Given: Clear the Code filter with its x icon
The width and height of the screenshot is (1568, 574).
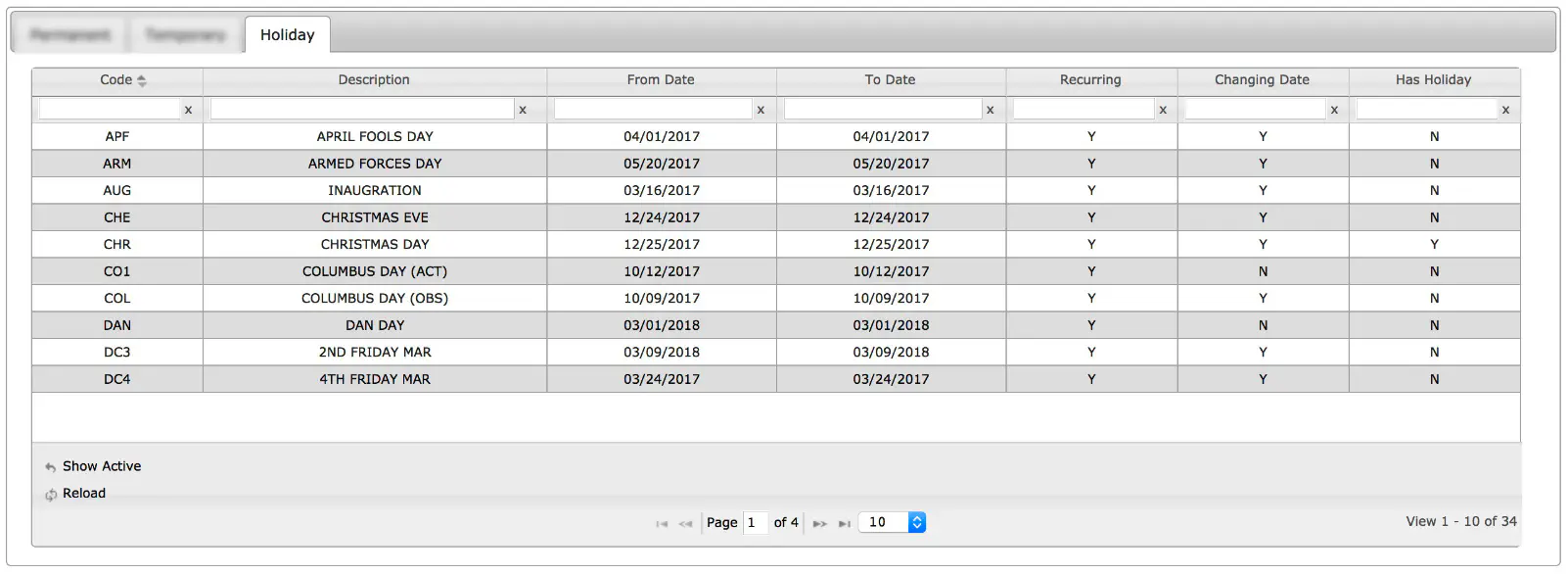Looking at the screenshot, I should (188, 110).
